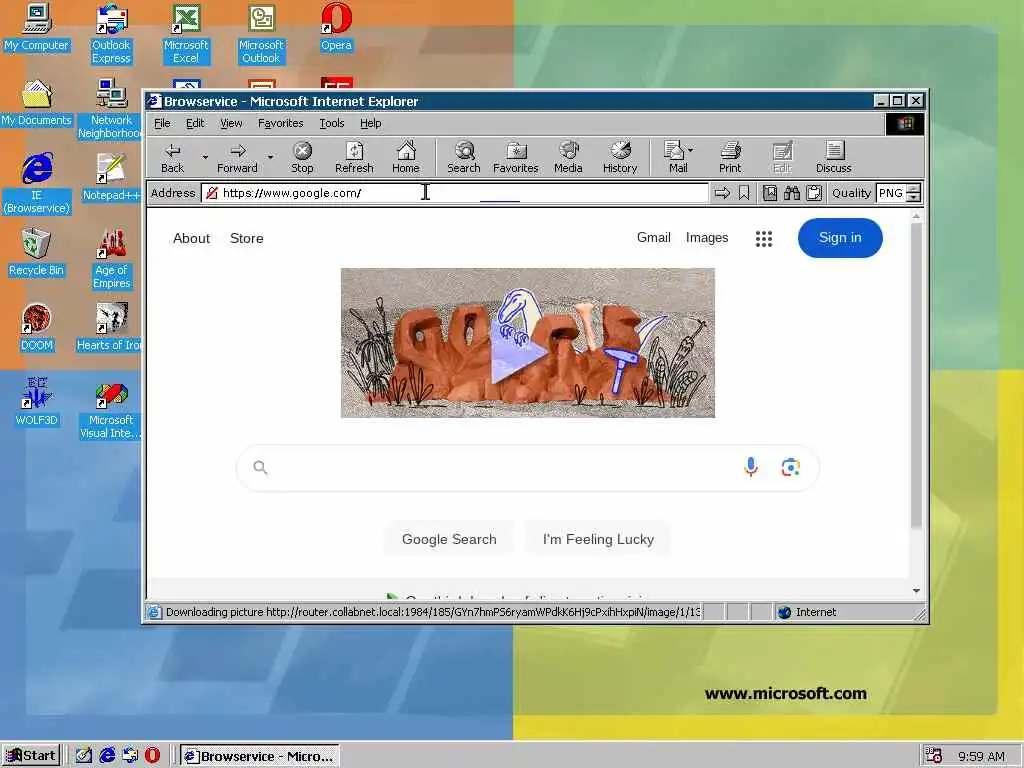Click the scrollbar's down arrow
Screen dimensions: 1024x768
coord(916,590)
